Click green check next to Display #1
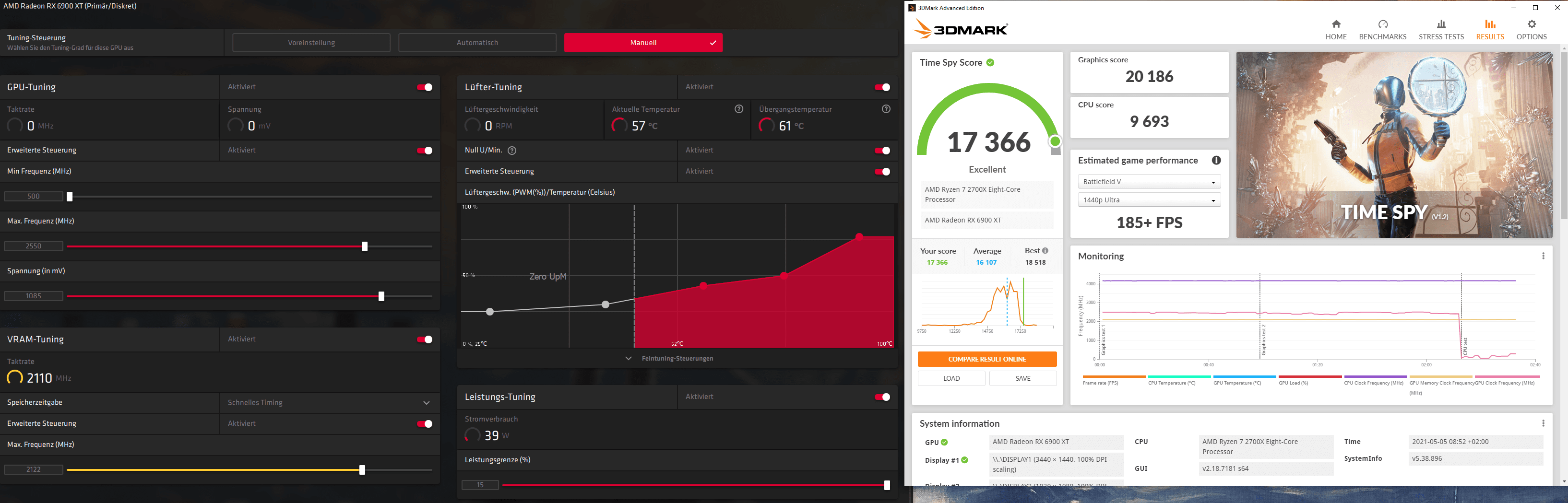 964,460
